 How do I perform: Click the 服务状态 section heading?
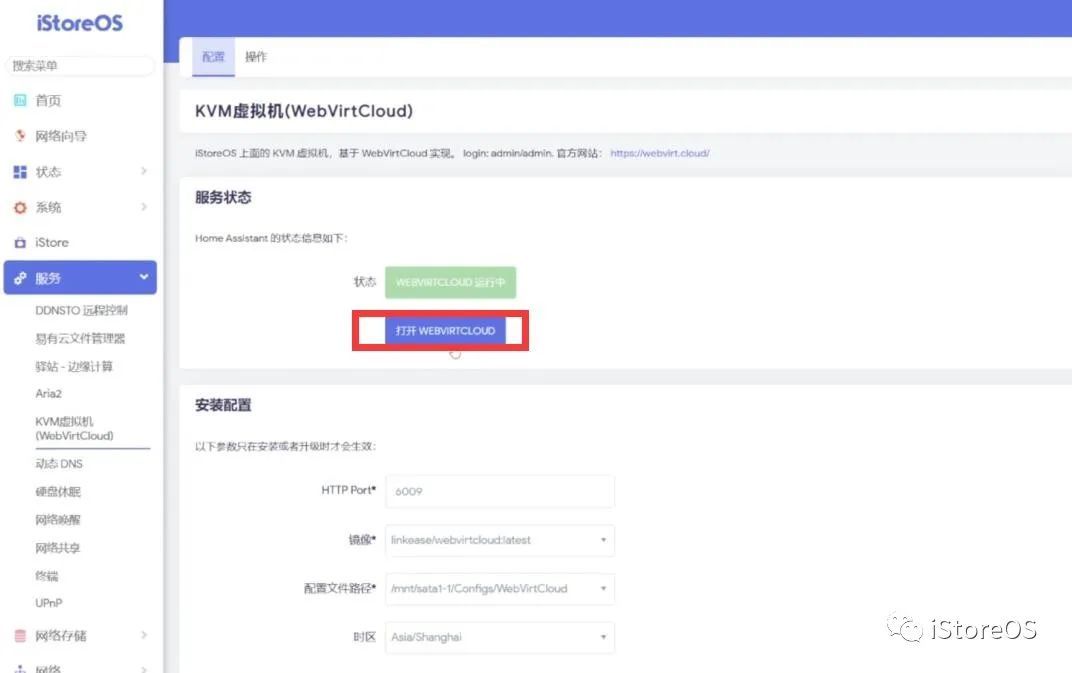(223, 198)
